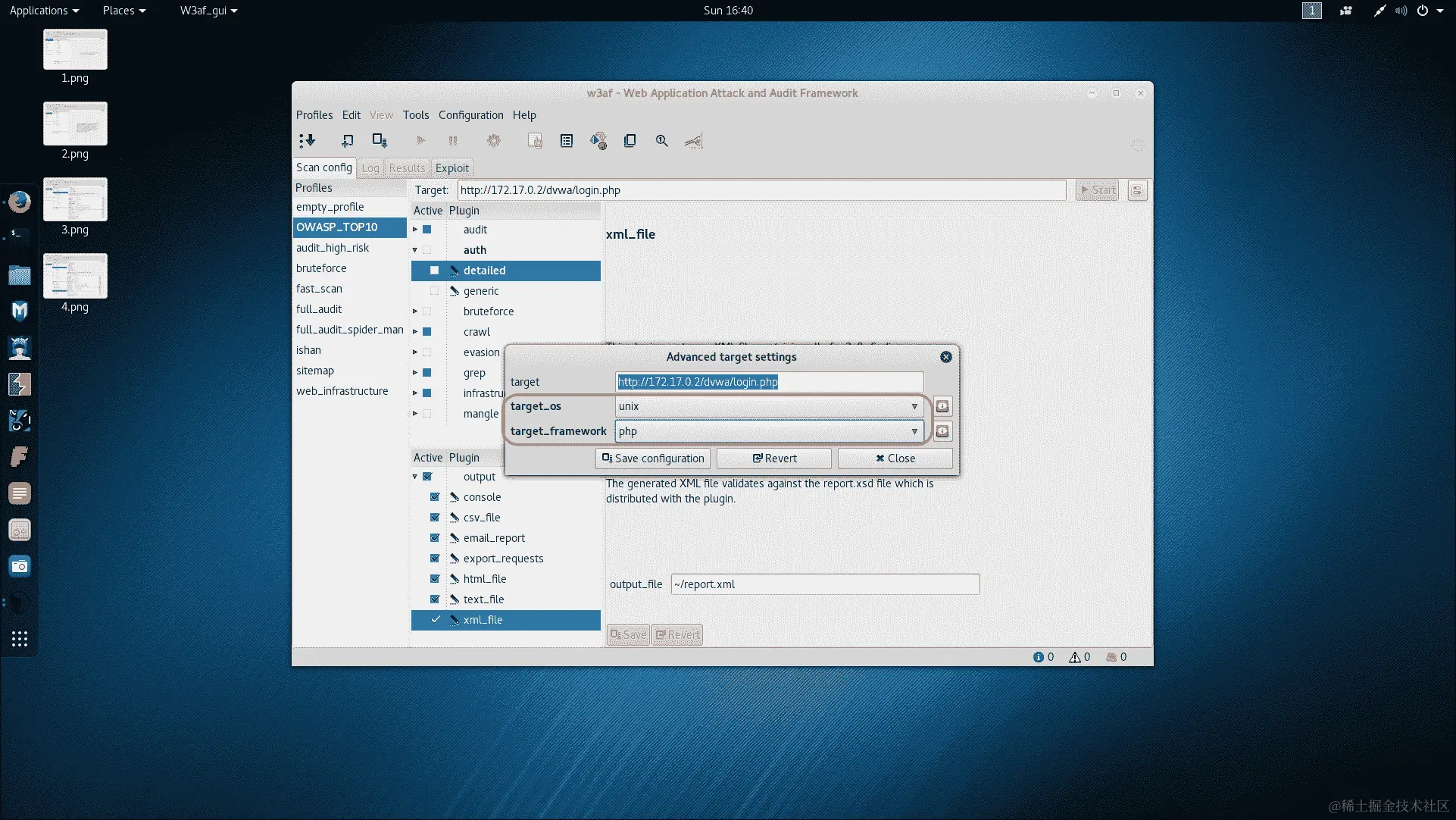
Task: Click Revert in Advanced target settings
Action: [x=774, y=459]
